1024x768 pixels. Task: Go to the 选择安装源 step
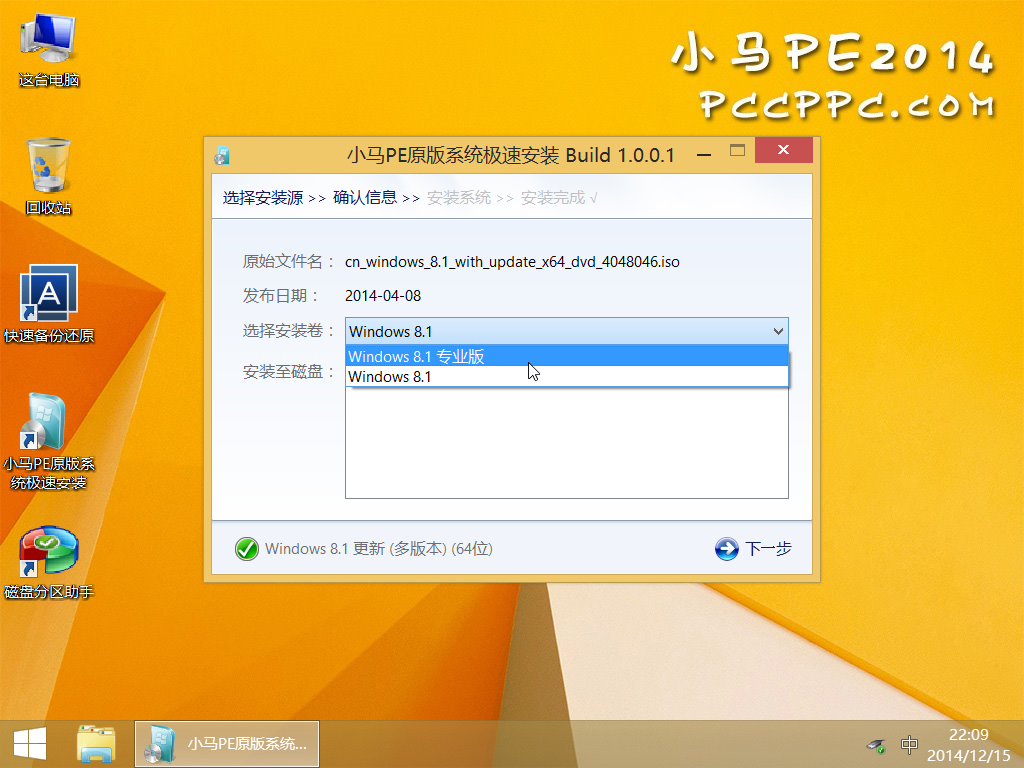click(x=263, y=198)
